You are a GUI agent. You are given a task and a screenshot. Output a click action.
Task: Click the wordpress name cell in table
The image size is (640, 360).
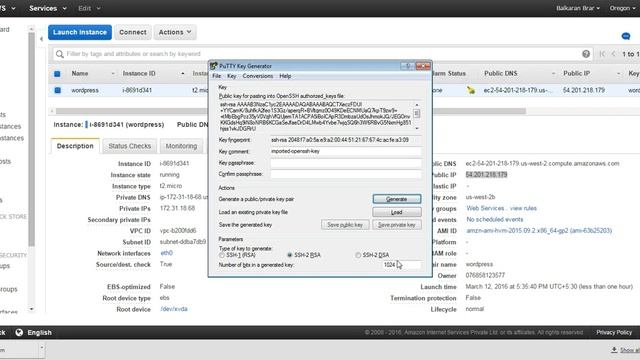click(85, 90)
